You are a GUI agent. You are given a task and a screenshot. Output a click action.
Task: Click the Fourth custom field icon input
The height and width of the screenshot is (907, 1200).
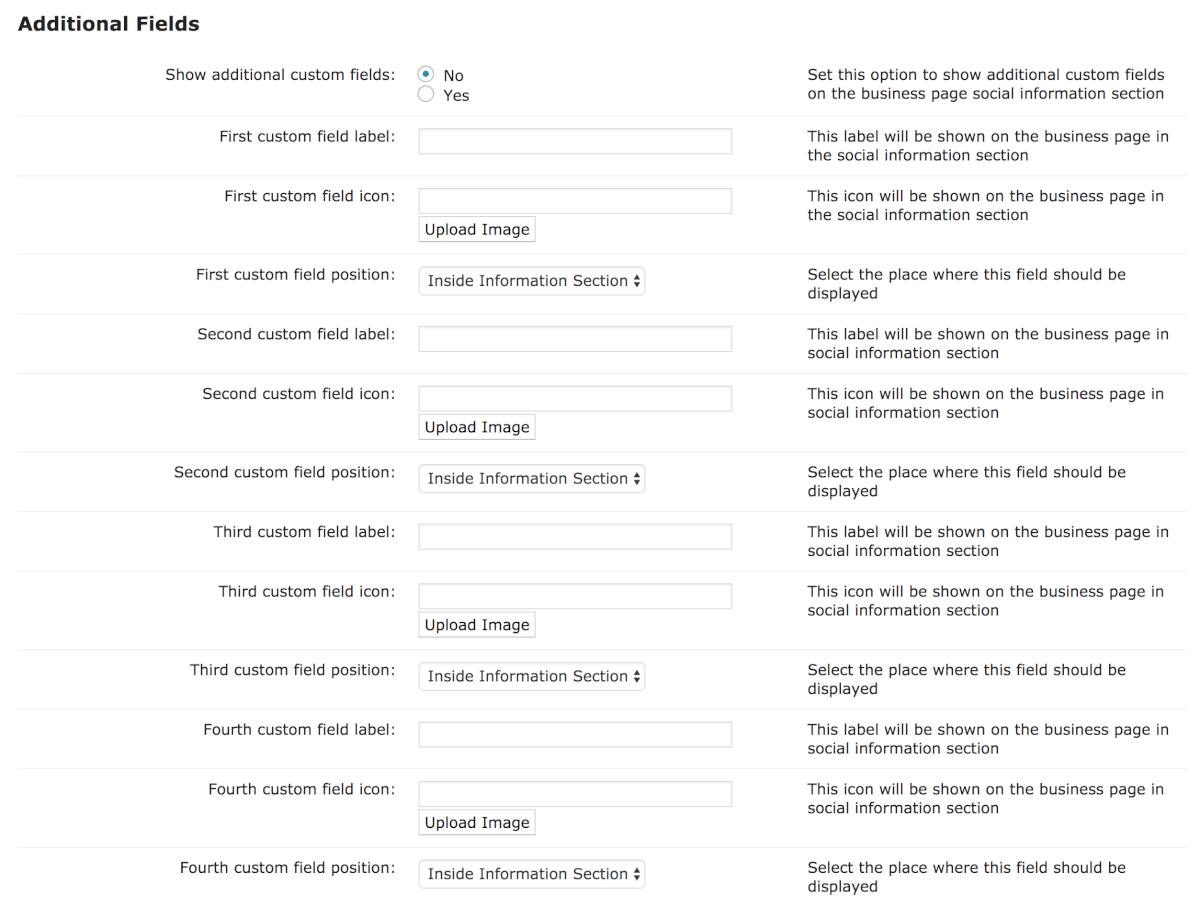pyautogui.click(x=575, y=794)
